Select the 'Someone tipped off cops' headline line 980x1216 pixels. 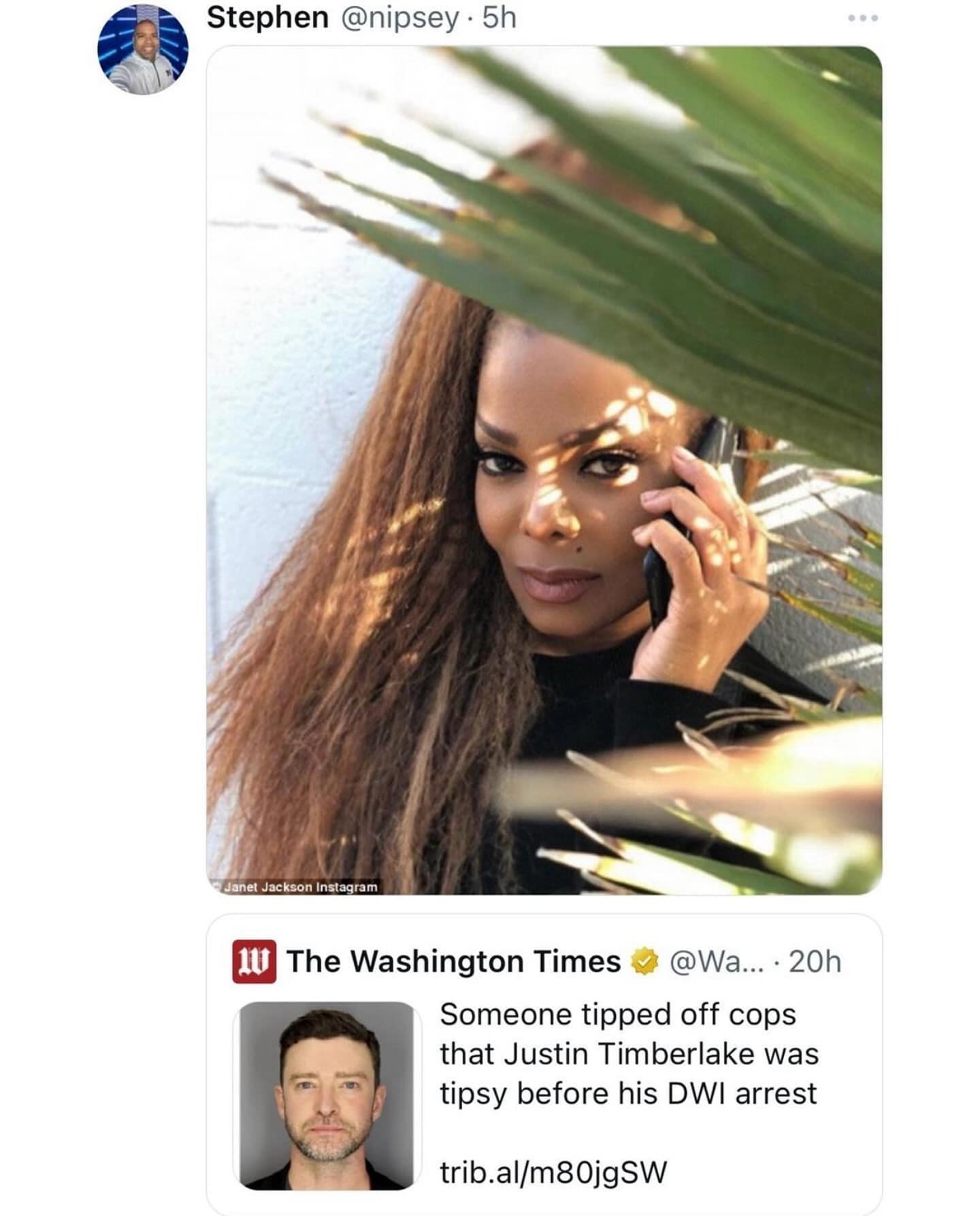[618, 1014]
